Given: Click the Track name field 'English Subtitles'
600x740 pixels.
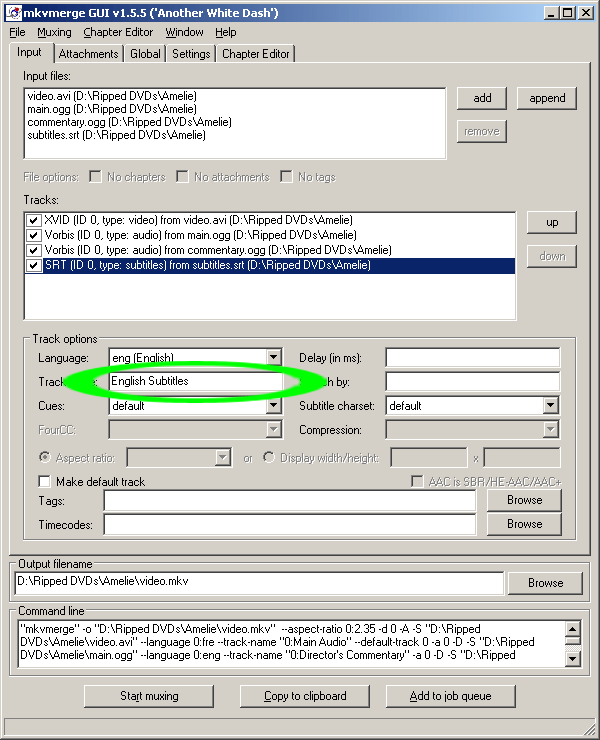Looking at the screenshot, I should 195,381.
